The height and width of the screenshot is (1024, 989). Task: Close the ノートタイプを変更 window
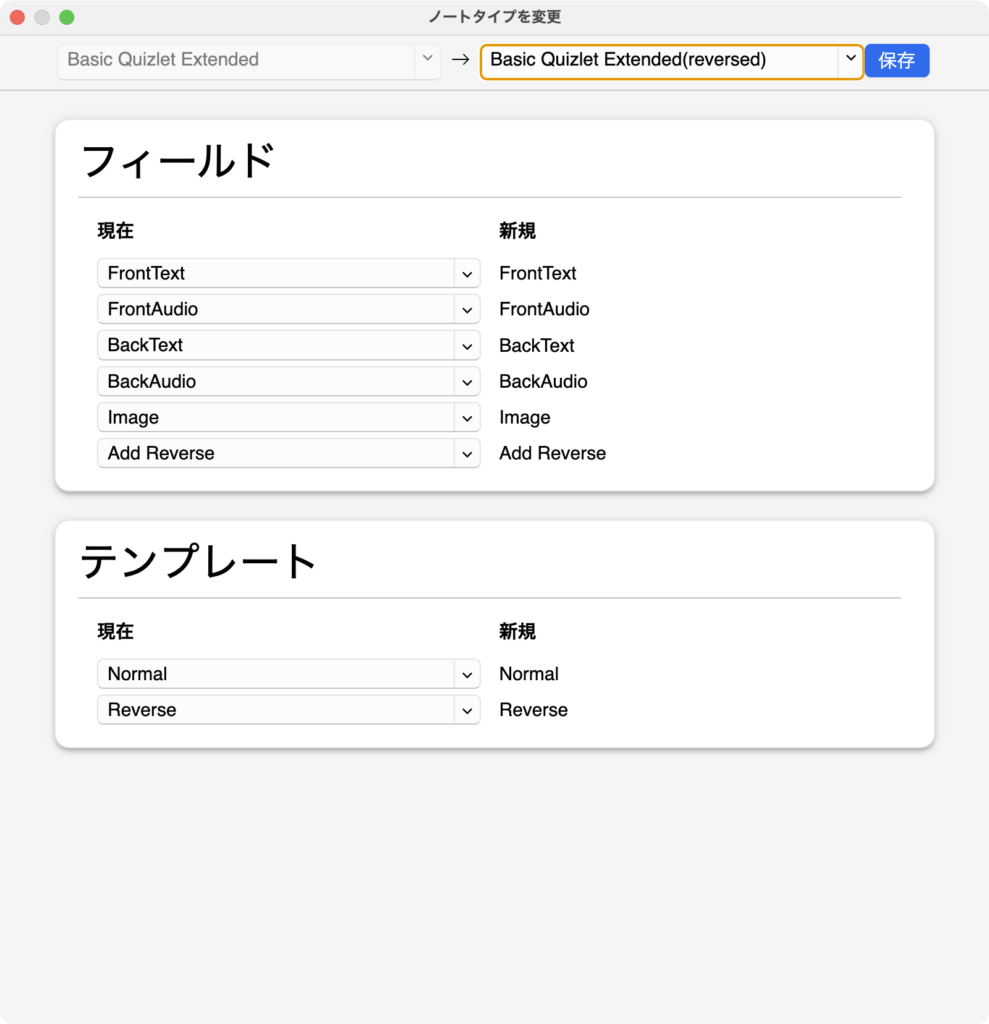(x=17, y=17)
